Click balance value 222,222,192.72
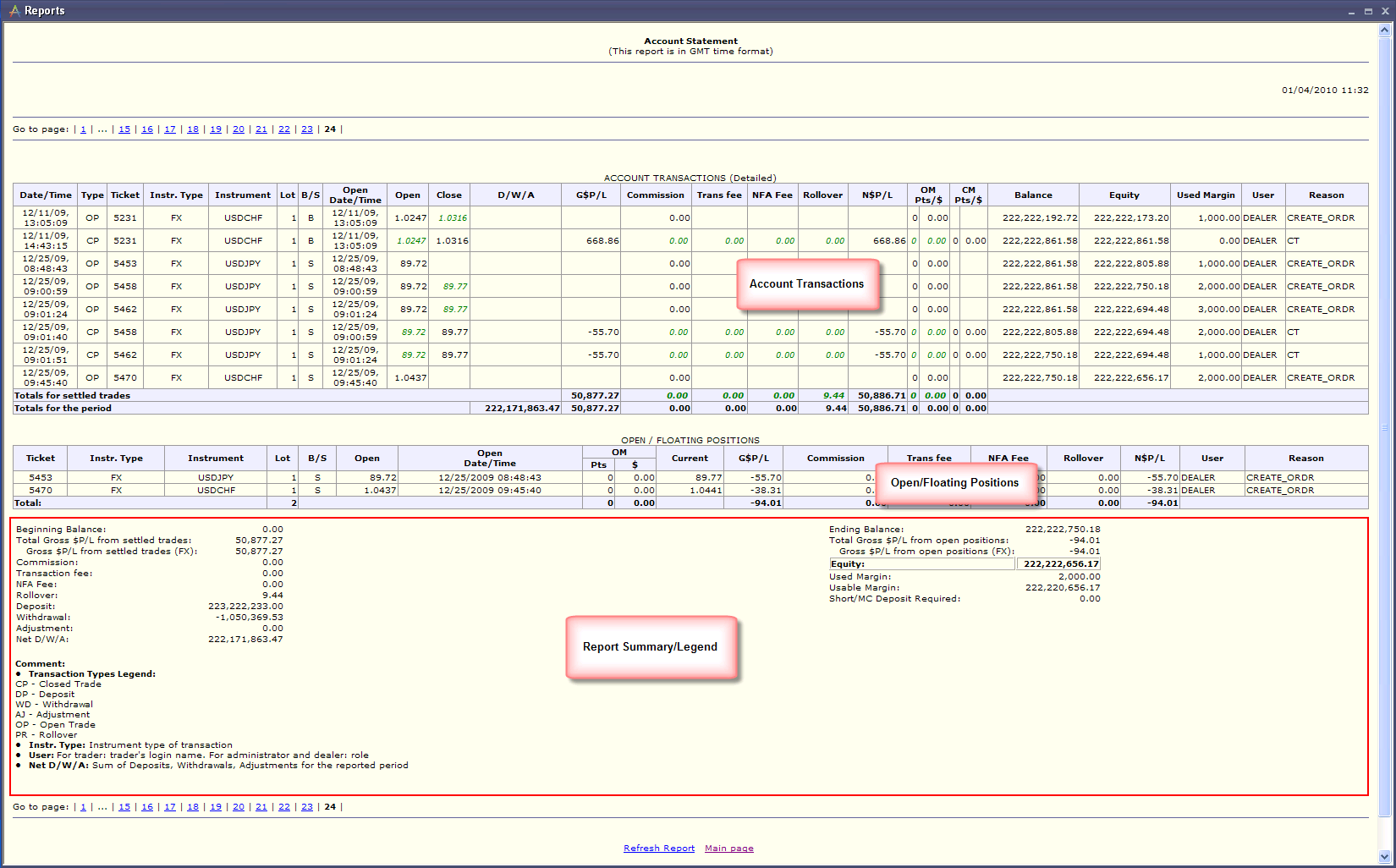The width and height of the screenshot is (1396, 868). [x=1040, y=218]
